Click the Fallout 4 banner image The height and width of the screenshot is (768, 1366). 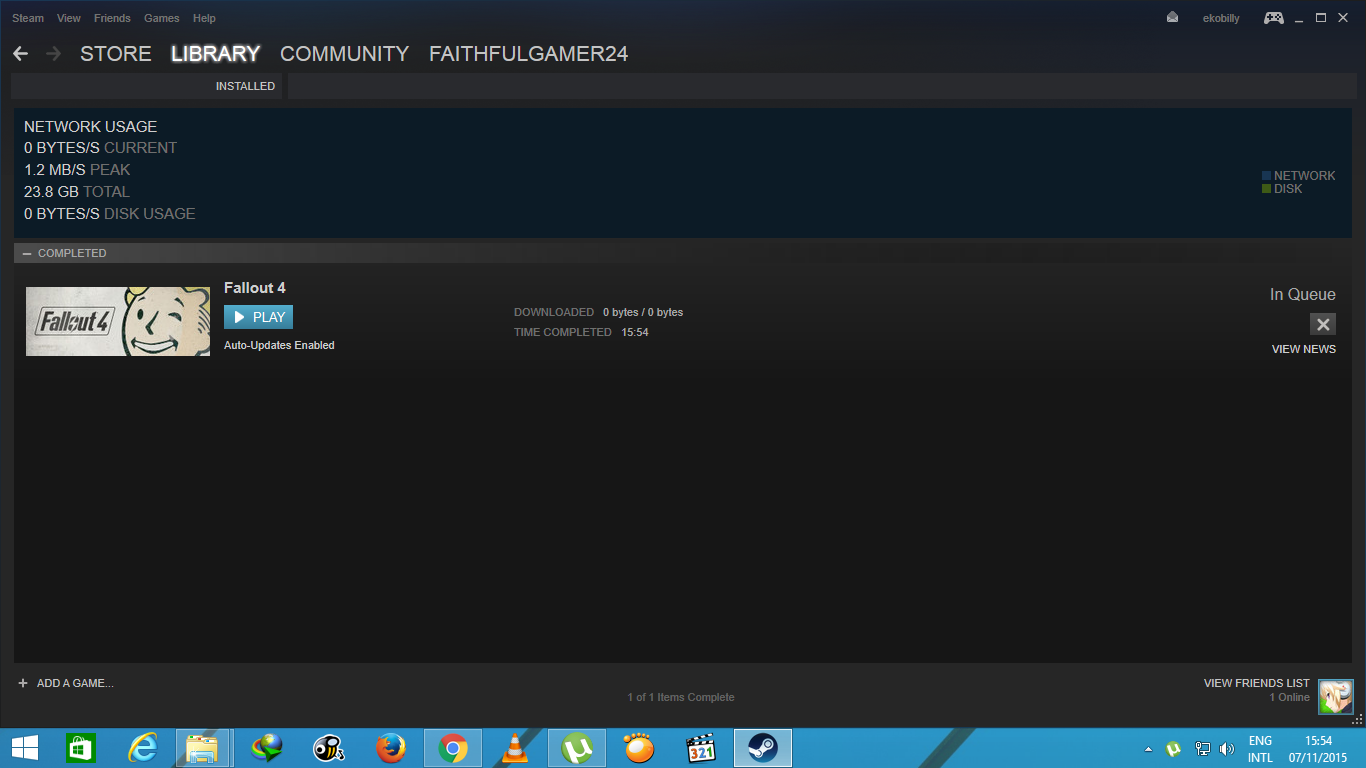(x=118, y=321)
